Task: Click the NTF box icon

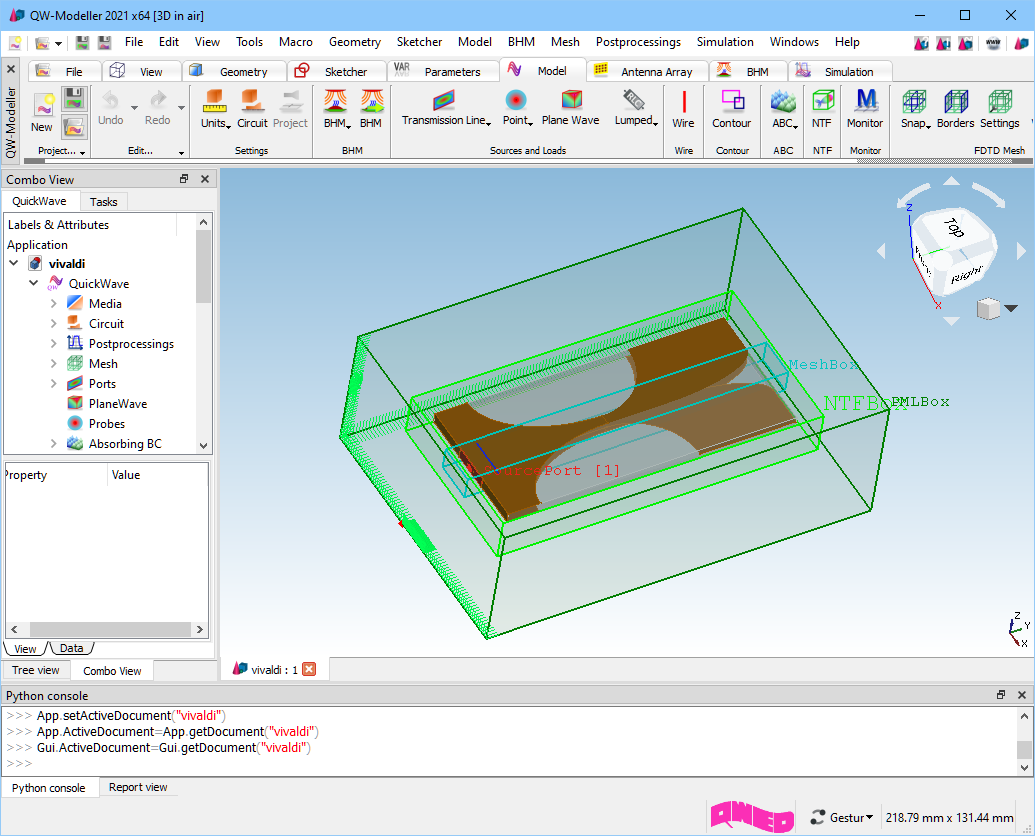Action: tap(822, 109)
